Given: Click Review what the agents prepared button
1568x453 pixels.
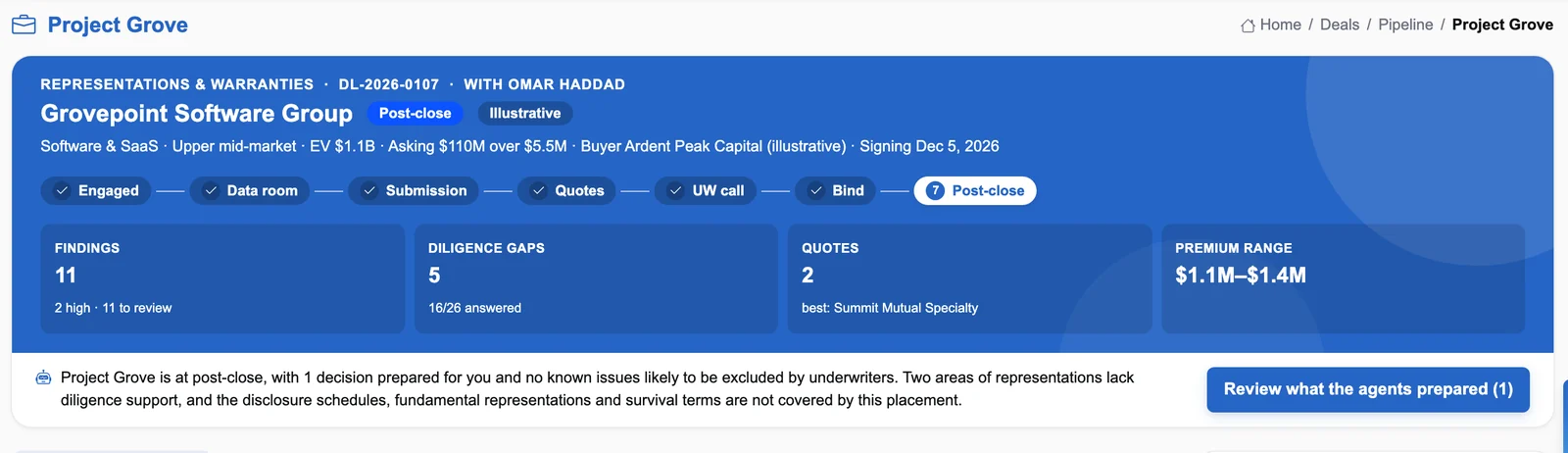Looking at the screenshot, I should (1368, 389).
